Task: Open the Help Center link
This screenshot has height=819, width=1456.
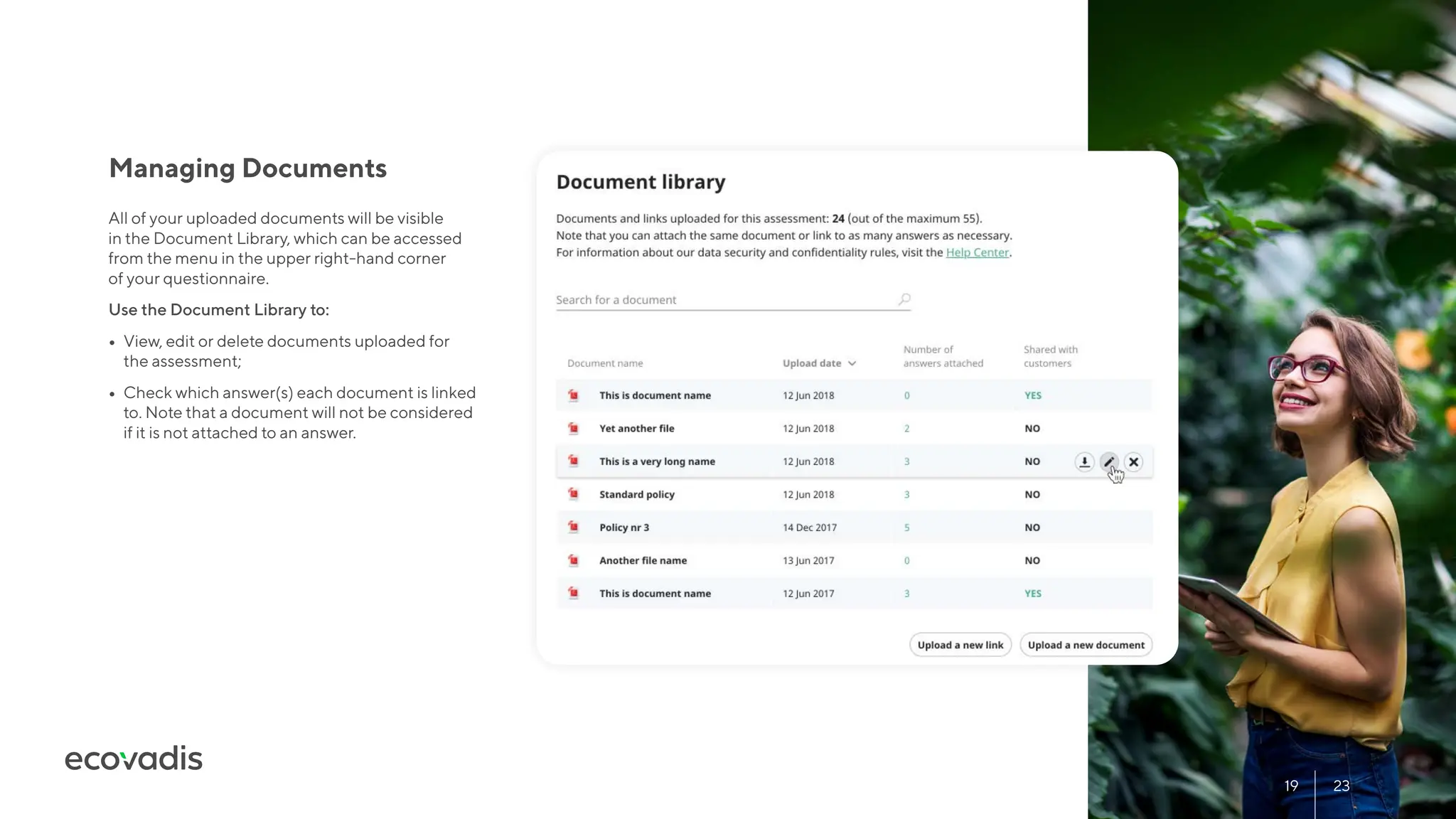Action: coord(977,252)
